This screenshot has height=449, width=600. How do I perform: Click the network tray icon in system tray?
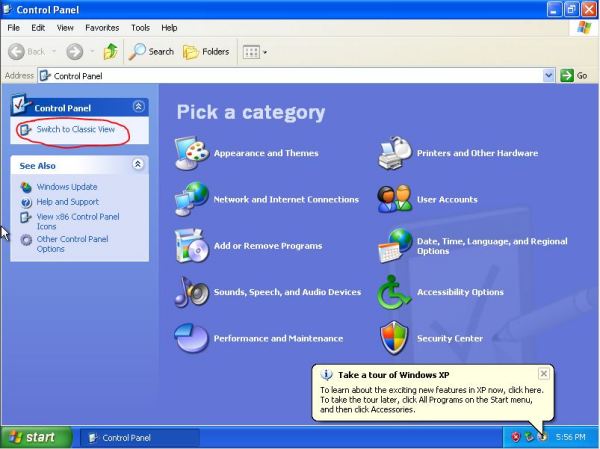[x=529, y=437]
